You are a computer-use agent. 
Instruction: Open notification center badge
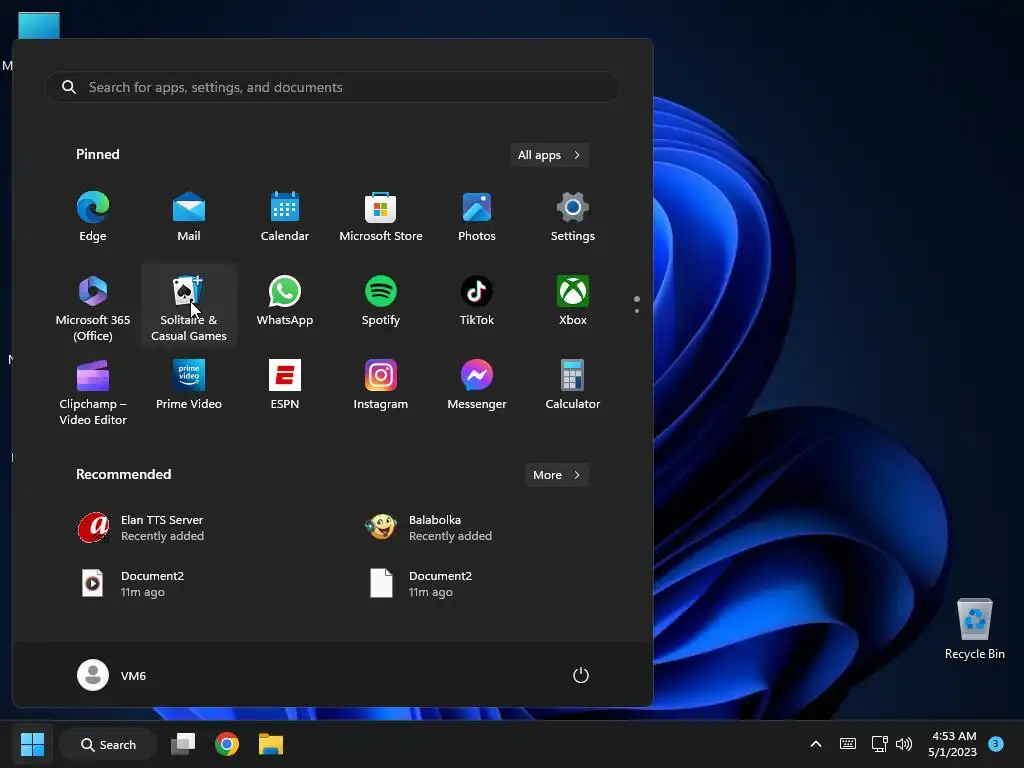996,744
